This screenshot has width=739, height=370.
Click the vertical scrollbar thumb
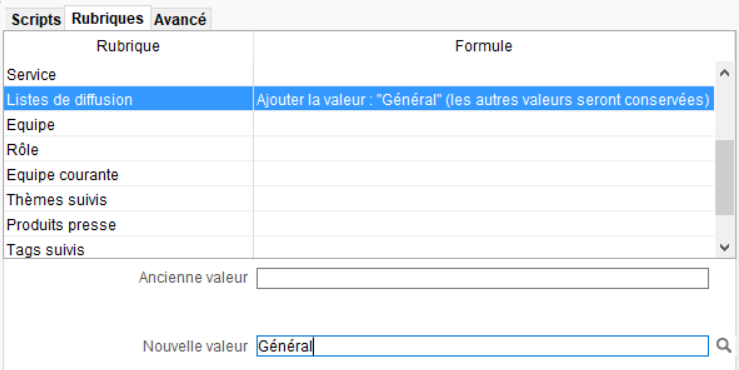click(x=725, y=177)
